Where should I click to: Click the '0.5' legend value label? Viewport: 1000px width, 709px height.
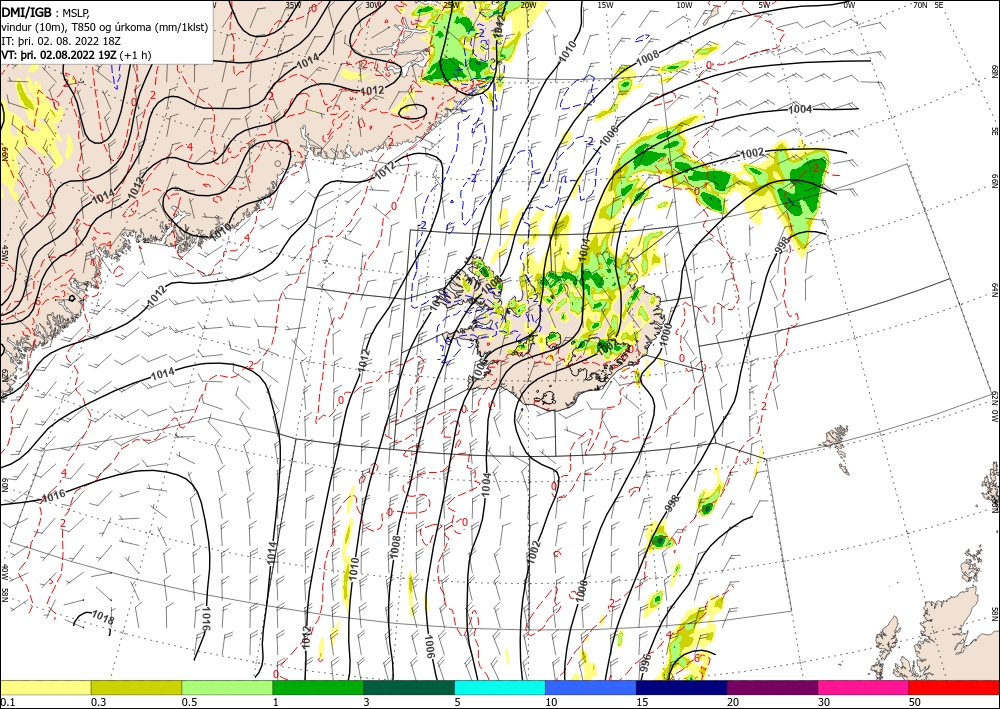(189, 702)
